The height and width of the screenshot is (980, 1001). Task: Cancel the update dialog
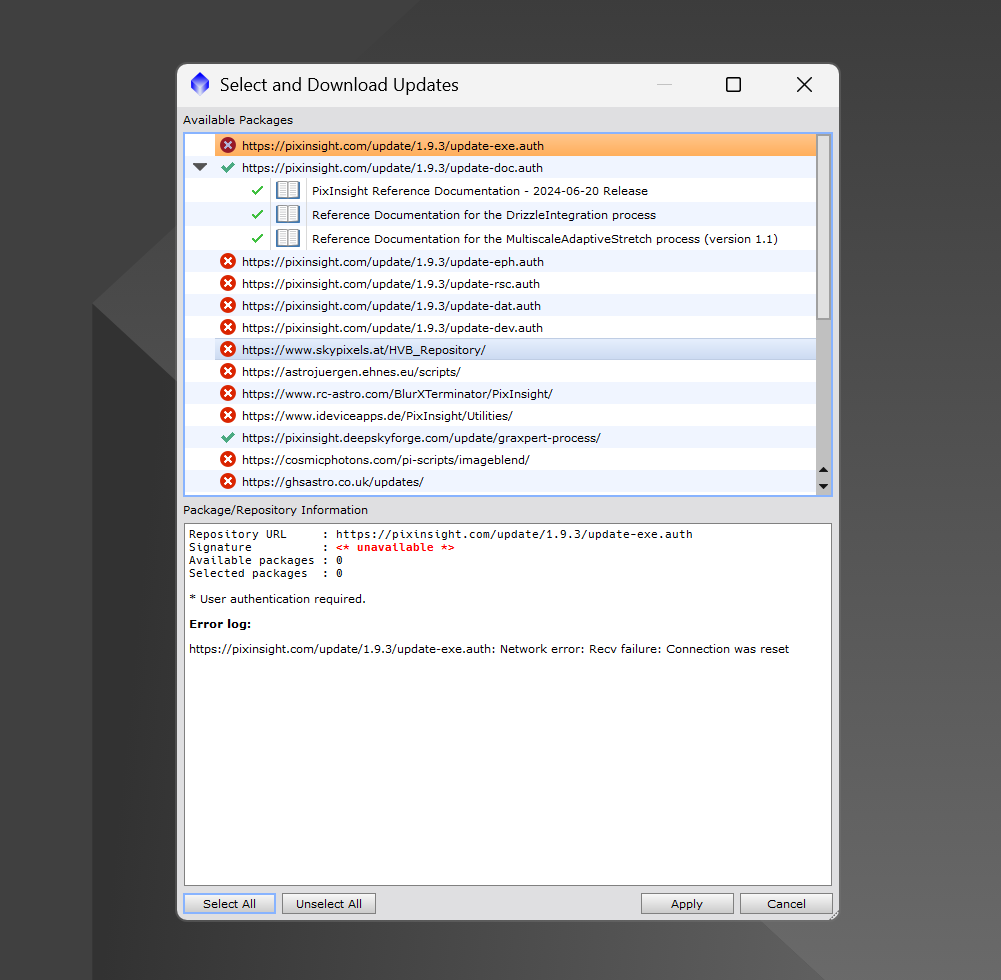pos(786,903)
